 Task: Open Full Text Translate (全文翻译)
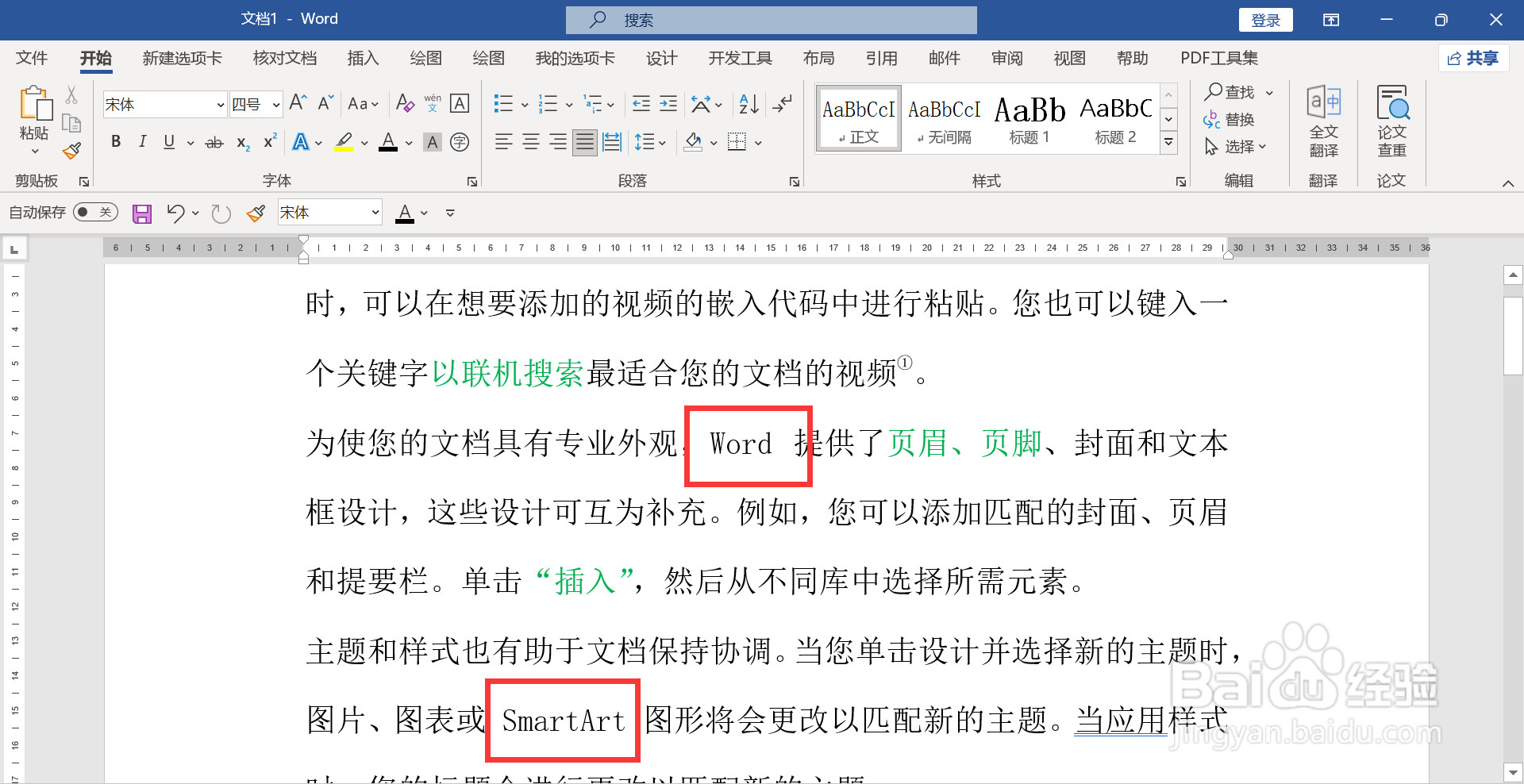pyautogui.click(x=1324, y=121)
